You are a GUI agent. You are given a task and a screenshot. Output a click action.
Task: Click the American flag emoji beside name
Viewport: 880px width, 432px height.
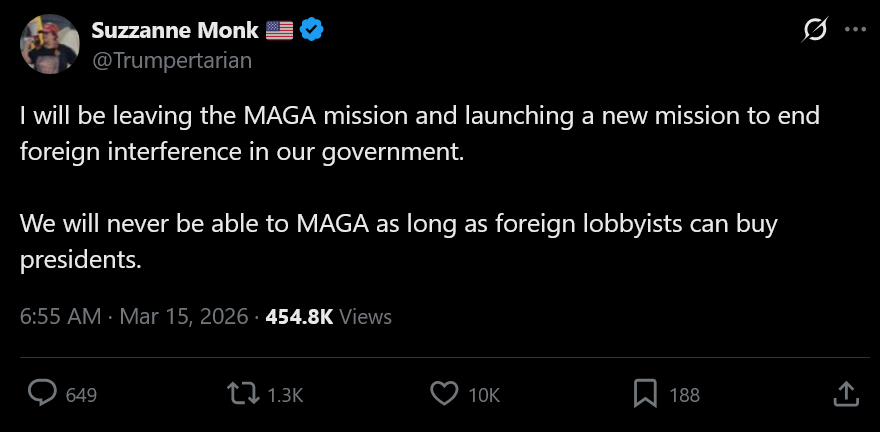[279, 30]
